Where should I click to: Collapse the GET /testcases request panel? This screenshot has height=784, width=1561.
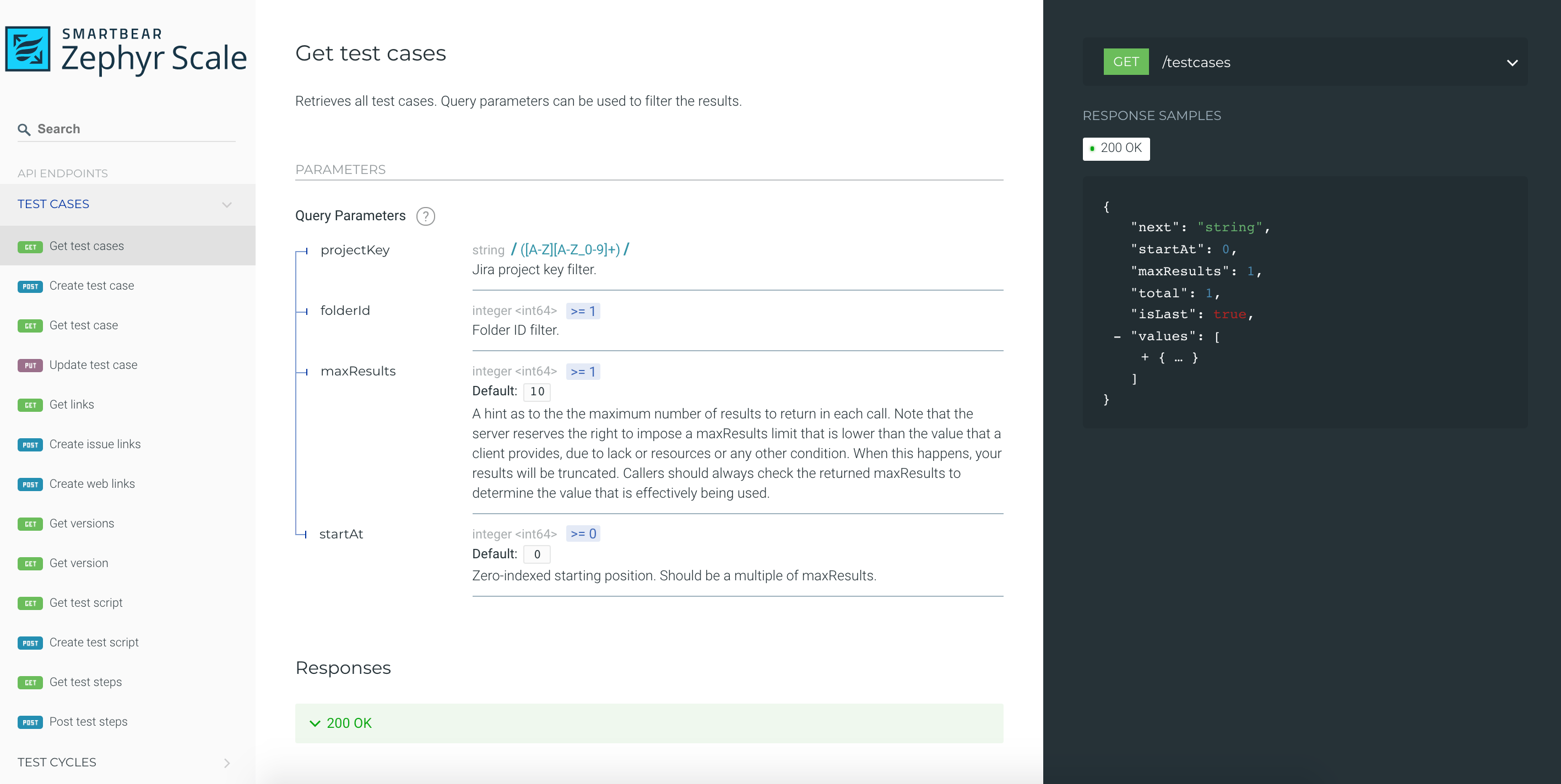tap(1512, 62)
